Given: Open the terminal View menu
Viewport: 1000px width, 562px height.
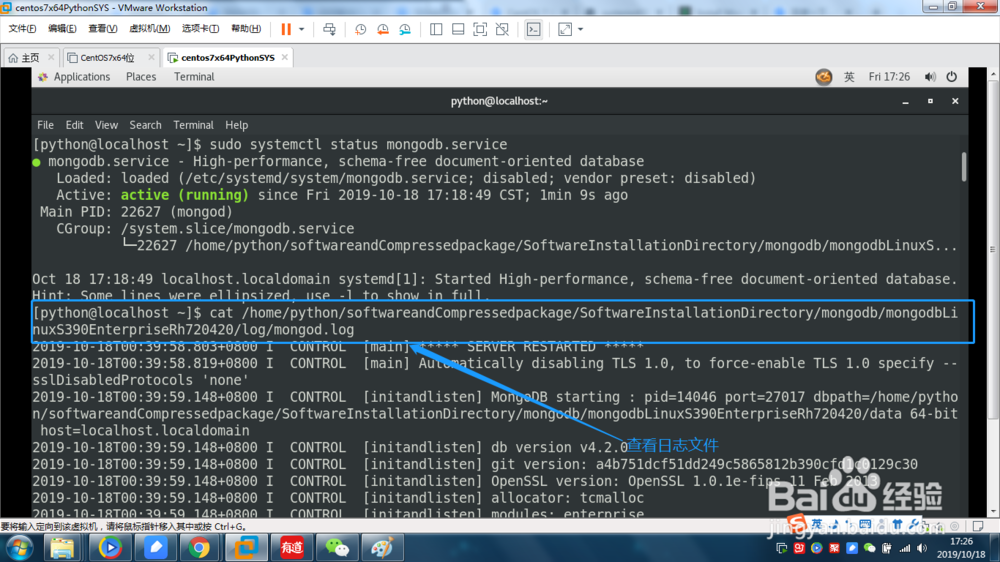Looking at the screenshot, I should pyautogui.click(x=106, y=125).
